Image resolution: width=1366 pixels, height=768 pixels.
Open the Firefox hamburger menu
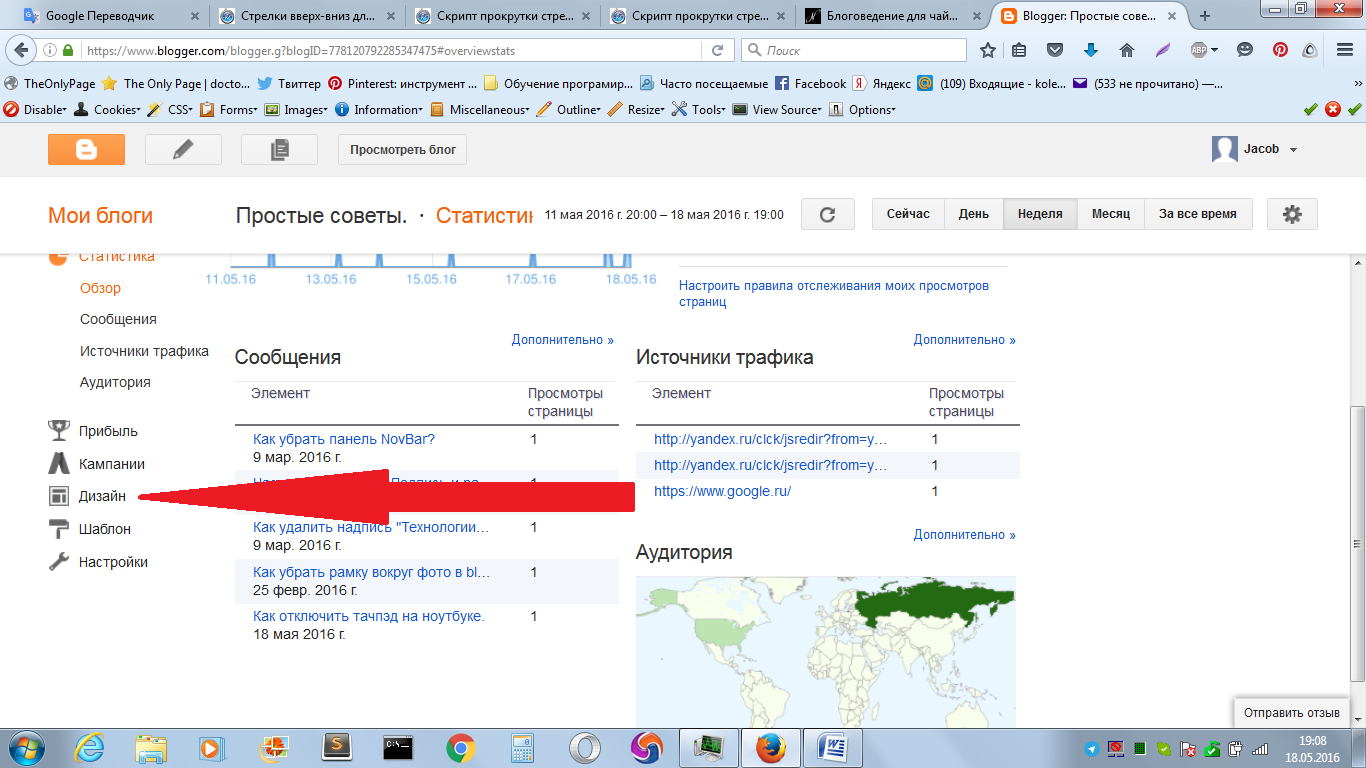1345,50
